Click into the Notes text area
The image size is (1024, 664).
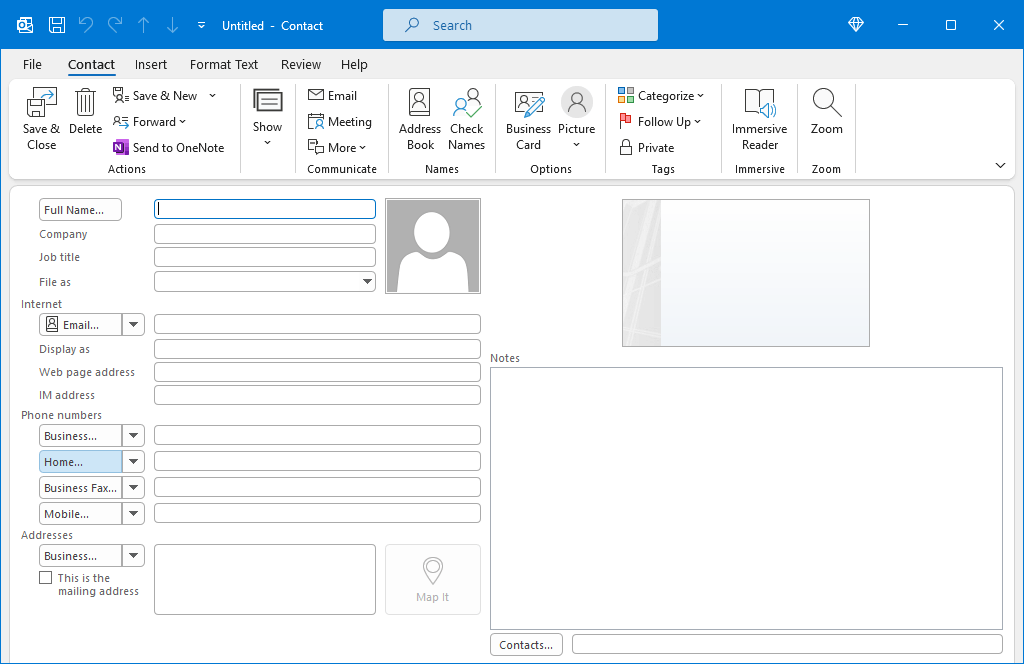[x=746, y=498]
